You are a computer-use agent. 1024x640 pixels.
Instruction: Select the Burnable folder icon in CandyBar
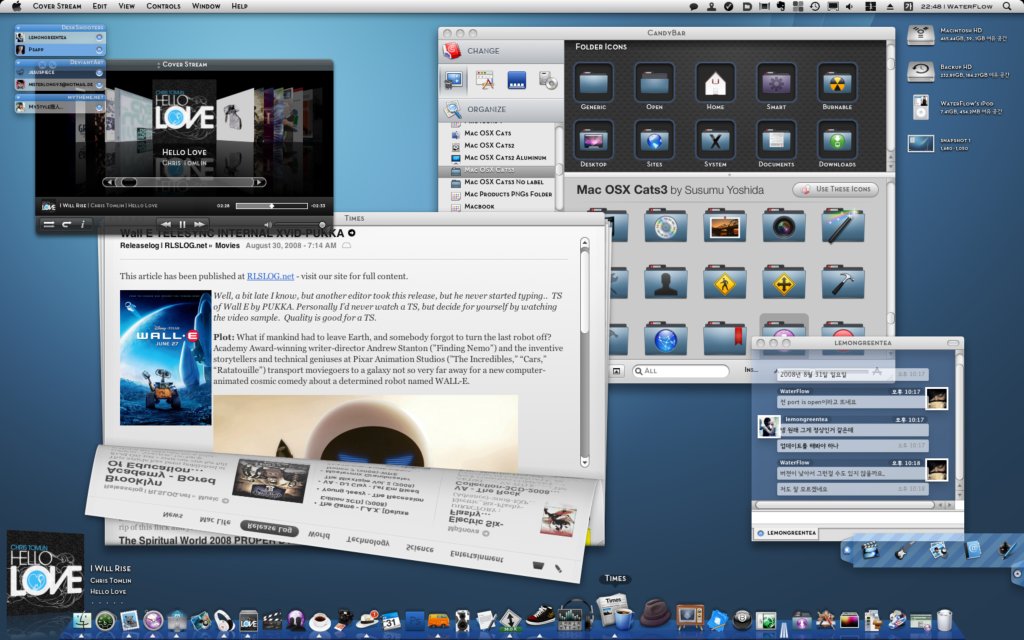[837, 83]
